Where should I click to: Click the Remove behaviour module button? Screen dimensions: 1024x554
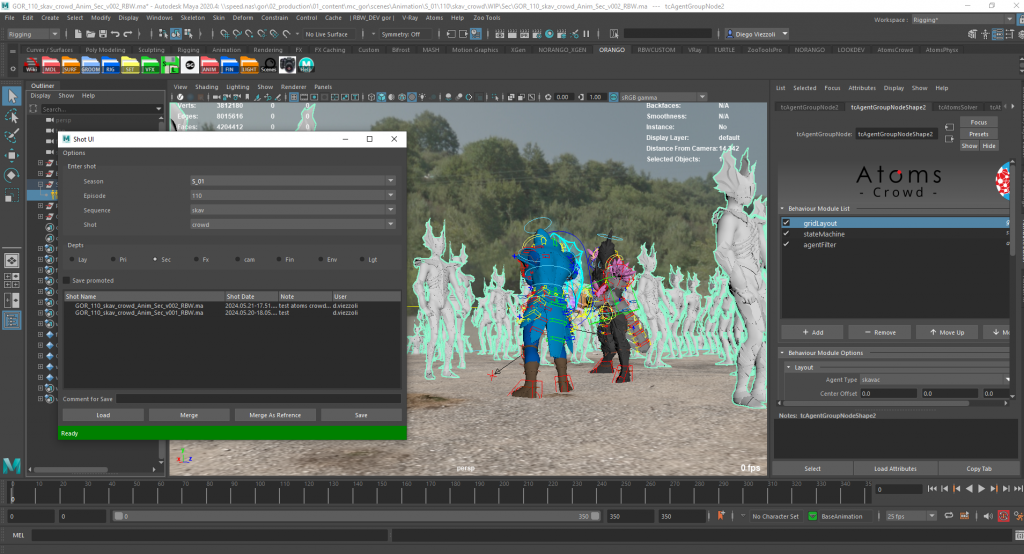tap(880, 333)
